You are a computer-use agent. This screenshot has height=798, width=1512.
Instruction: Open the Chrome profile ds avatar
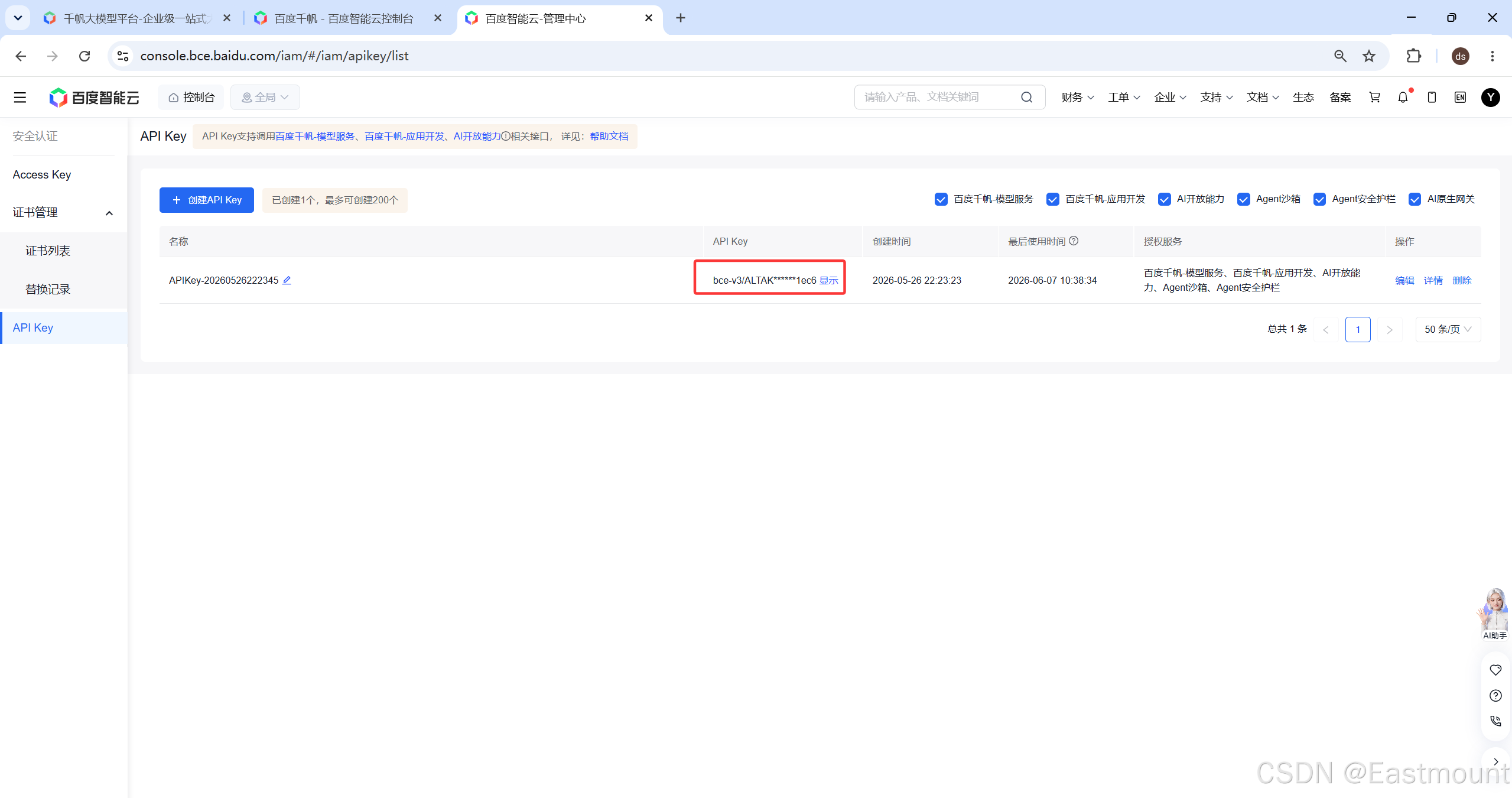pos(1461,56)
